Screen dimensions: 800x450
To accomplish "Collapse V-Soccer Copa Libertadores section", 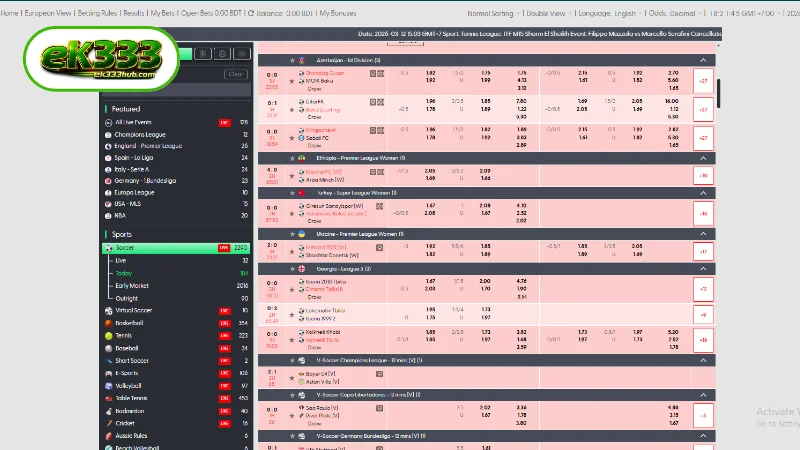I will coord(703,395).
